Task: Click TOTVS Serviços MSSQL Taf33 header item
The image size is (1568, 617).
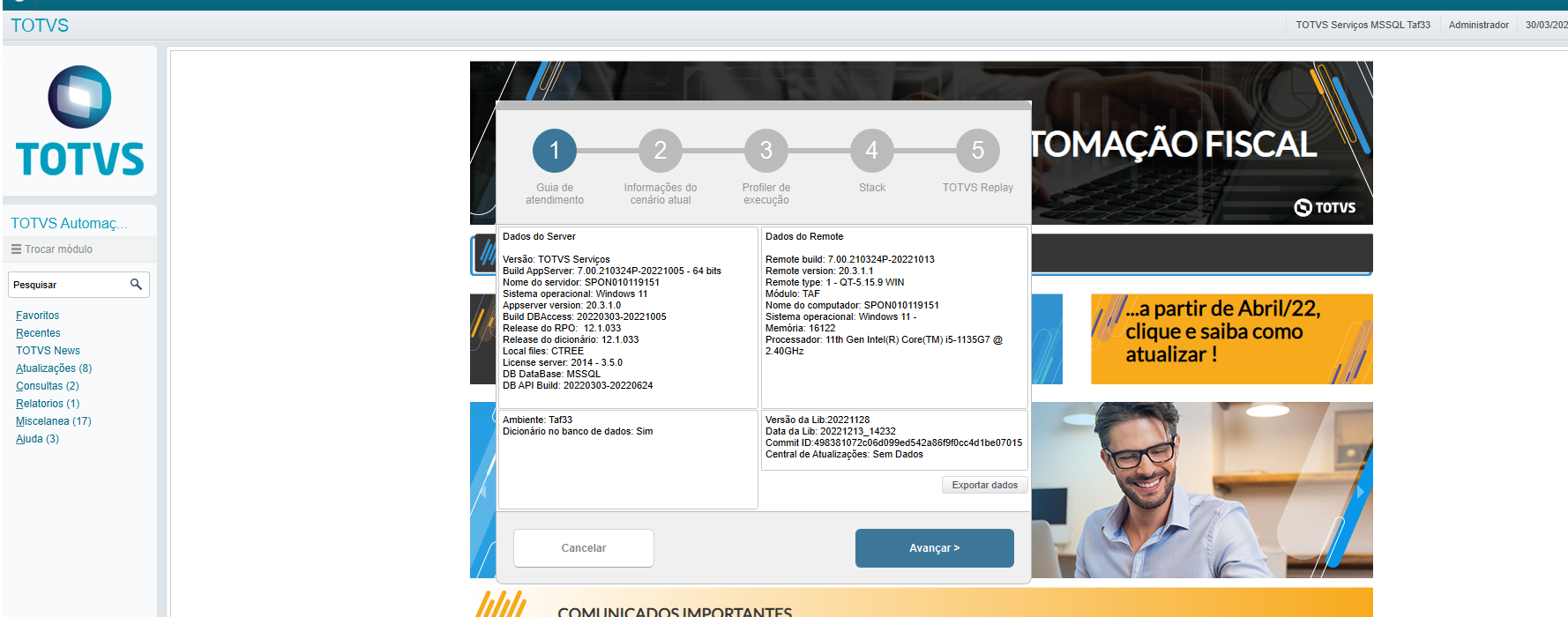Action: 1363,25
